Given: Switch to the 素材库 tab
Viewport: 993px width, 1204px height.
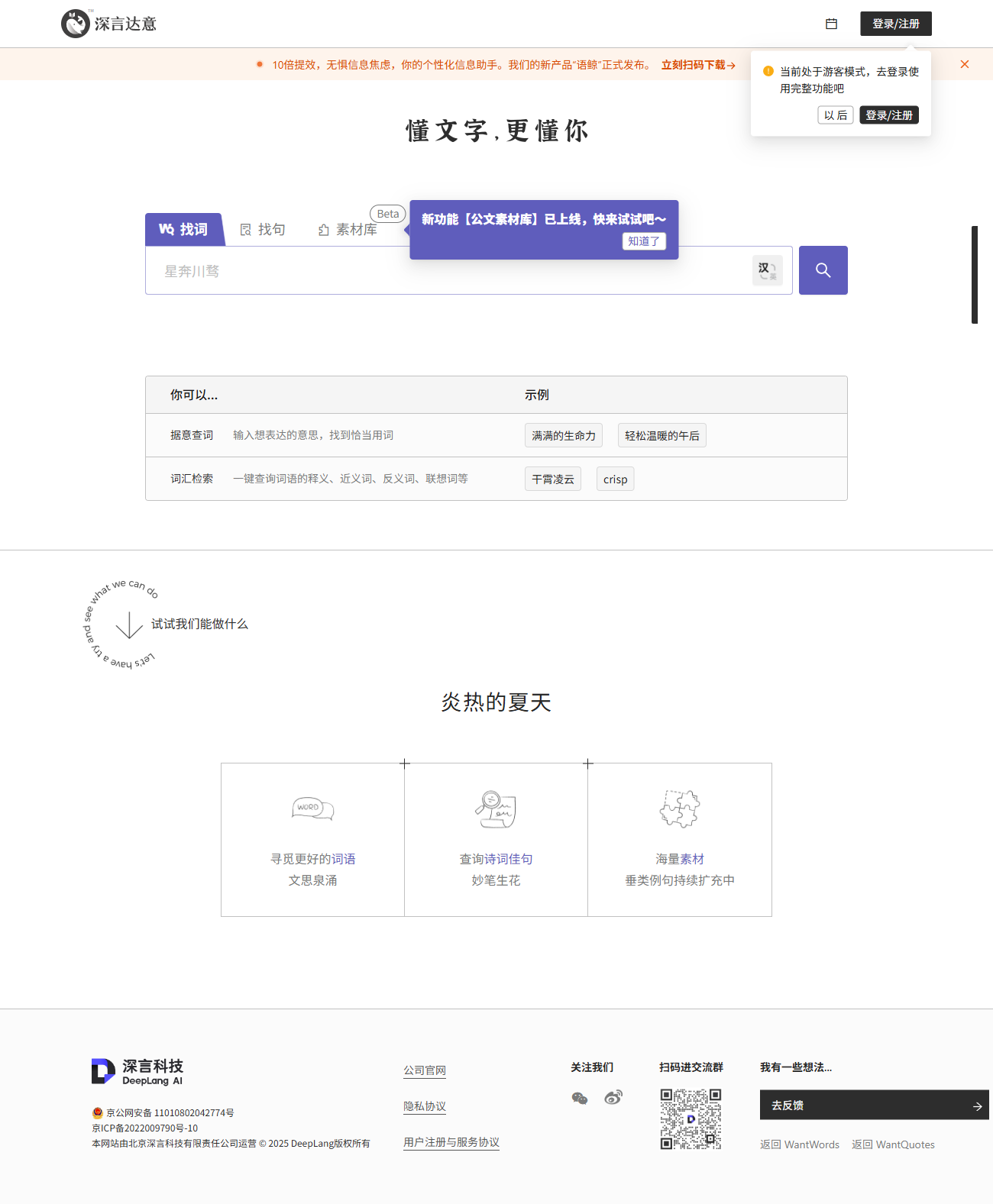Looking at the screenshot, I should tap(348, 230).
